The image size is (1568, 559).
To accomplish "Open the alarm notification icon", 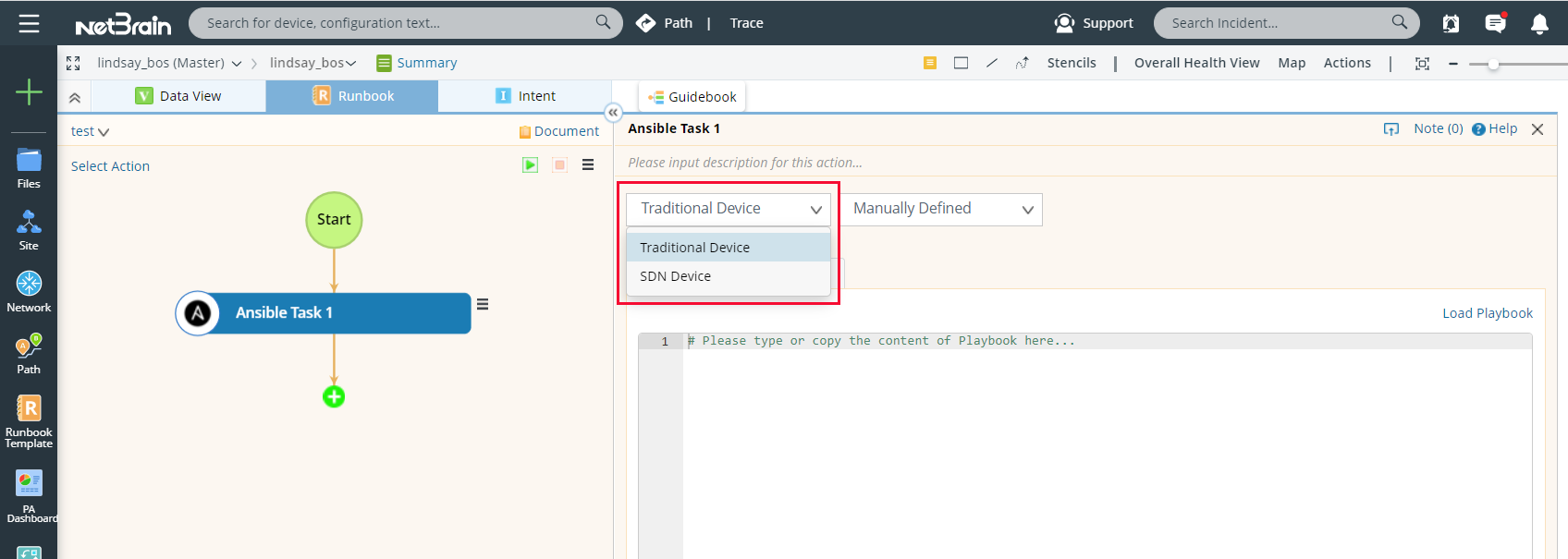I will (1451, 23).
